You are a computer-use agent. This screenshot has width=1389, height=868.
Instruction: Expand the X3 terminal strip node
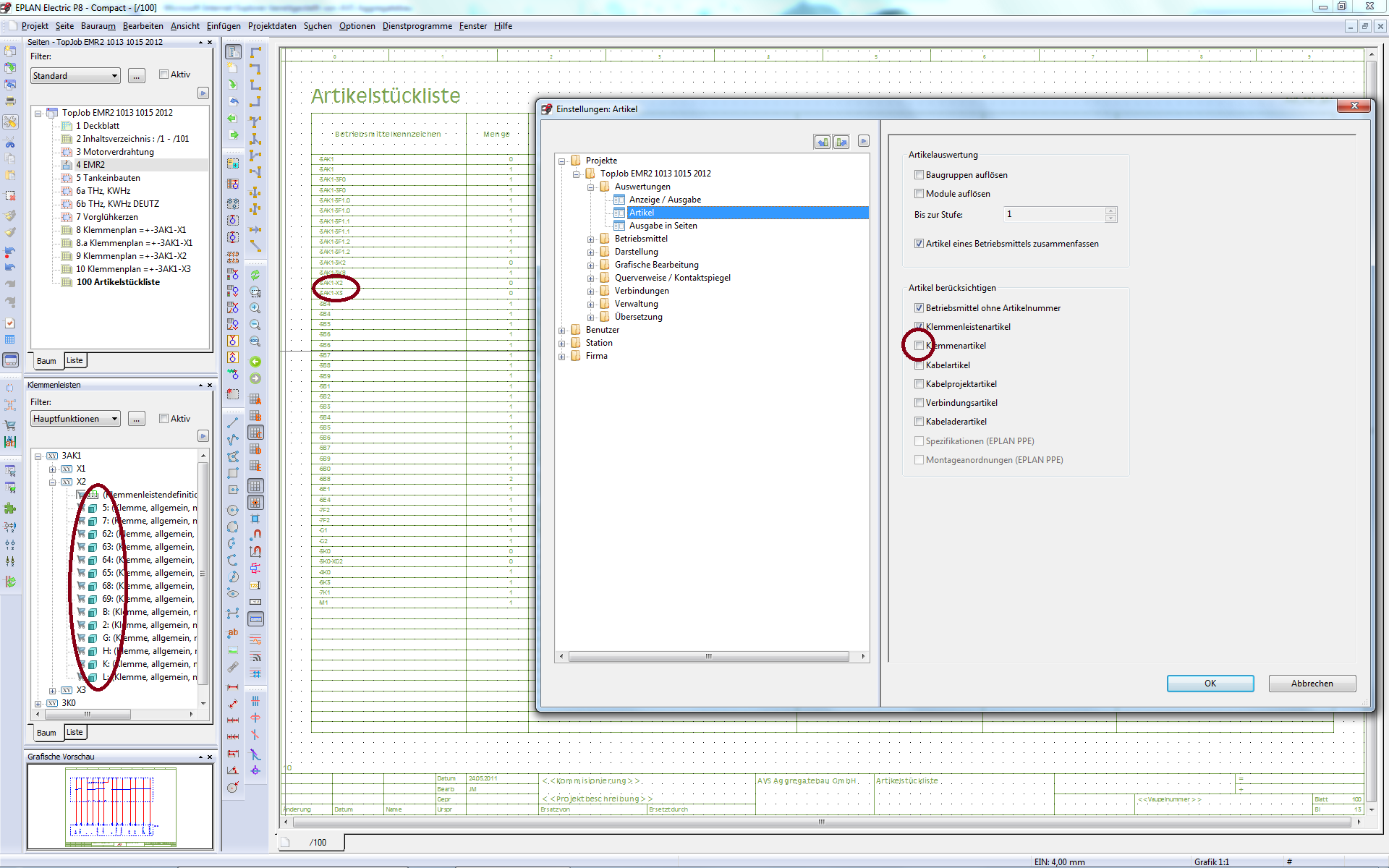52,691
